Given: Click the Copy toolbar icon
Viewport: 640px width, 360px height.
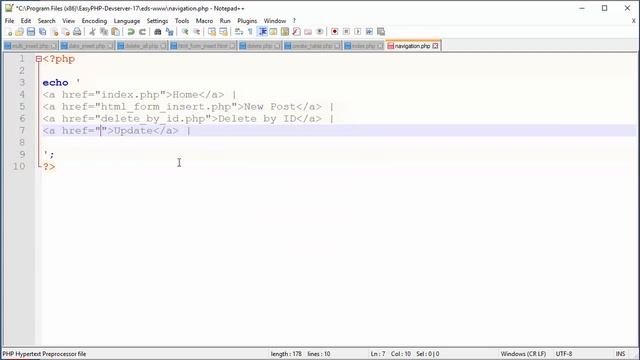Looking at the screenshot, I should coord(104,32).
